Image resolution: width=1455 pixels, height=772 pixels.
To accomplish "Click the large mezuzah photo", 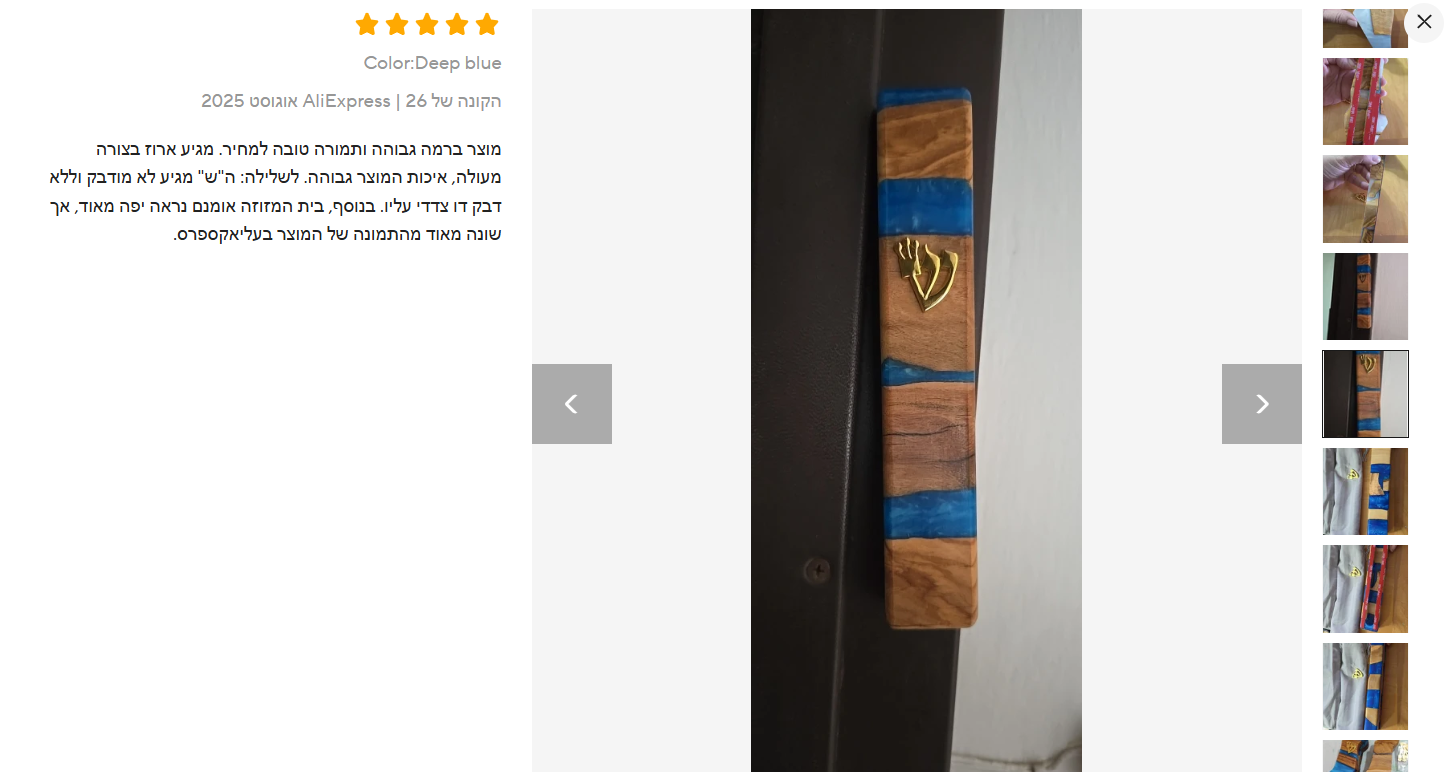I will coord(916,390).
